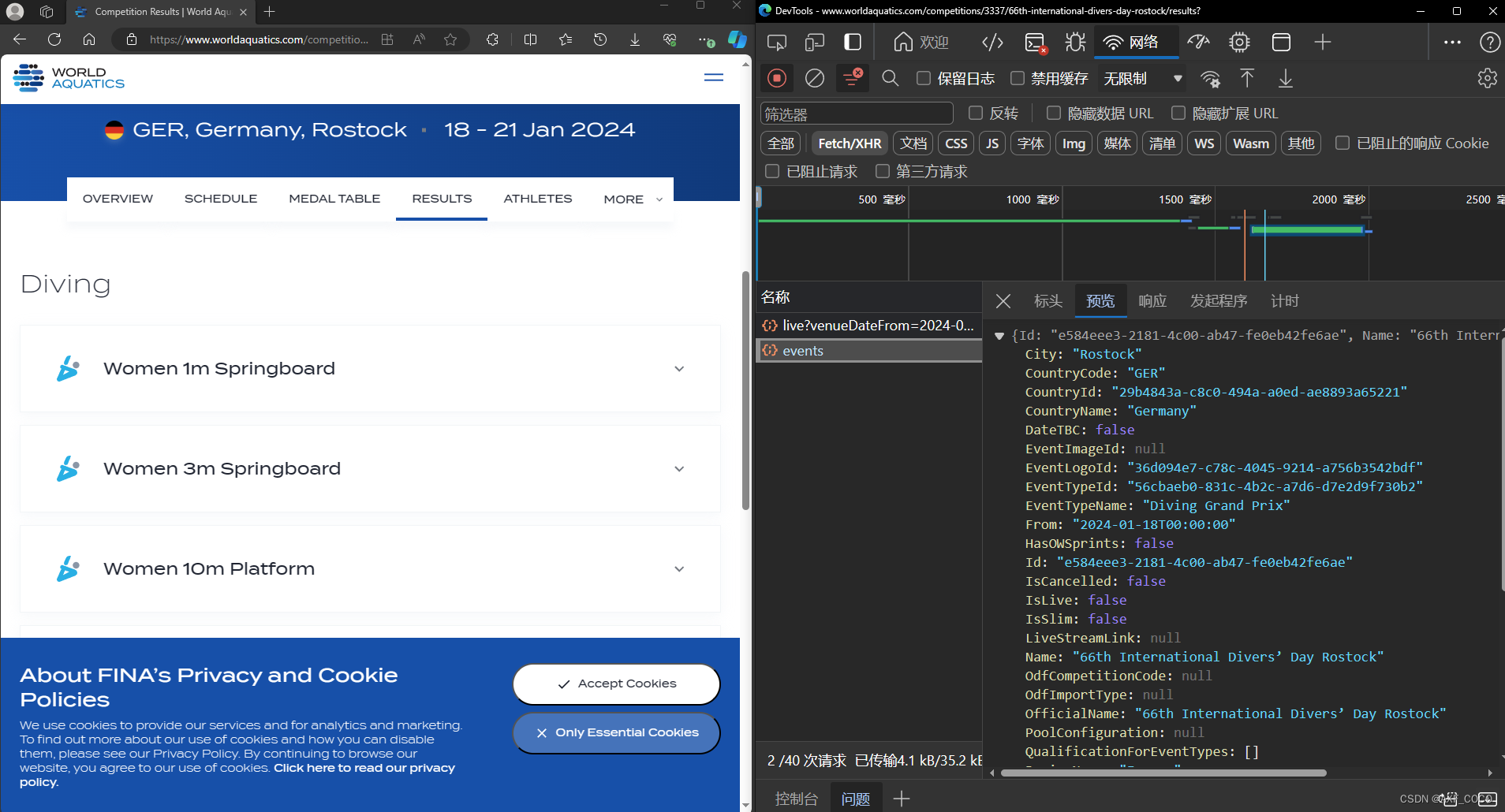Open DevTools more options ellipsis
This screenshot has height=812, width=1505.
pos(1452,42)
